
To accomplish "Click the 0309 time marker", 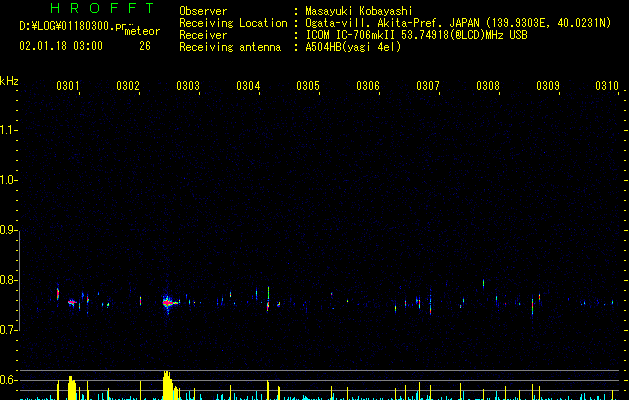I will click(548, 86).
